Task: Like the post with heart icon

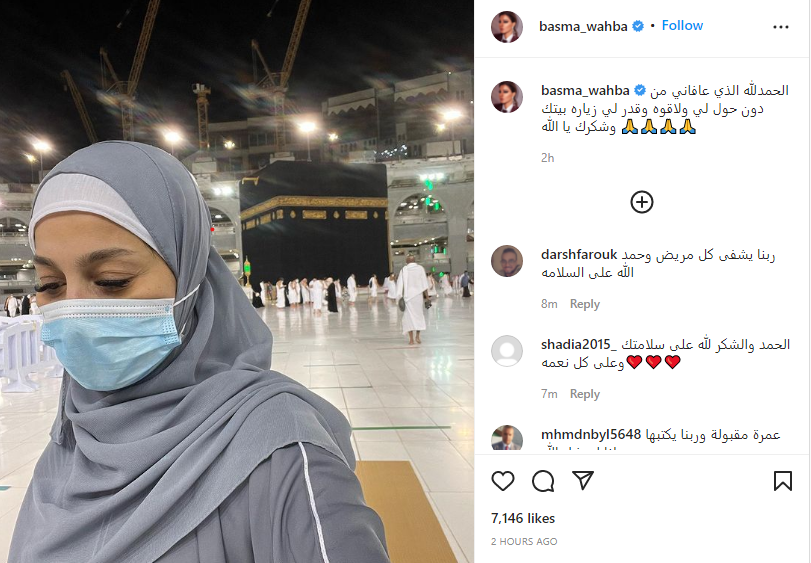Action: click(502, 481)
